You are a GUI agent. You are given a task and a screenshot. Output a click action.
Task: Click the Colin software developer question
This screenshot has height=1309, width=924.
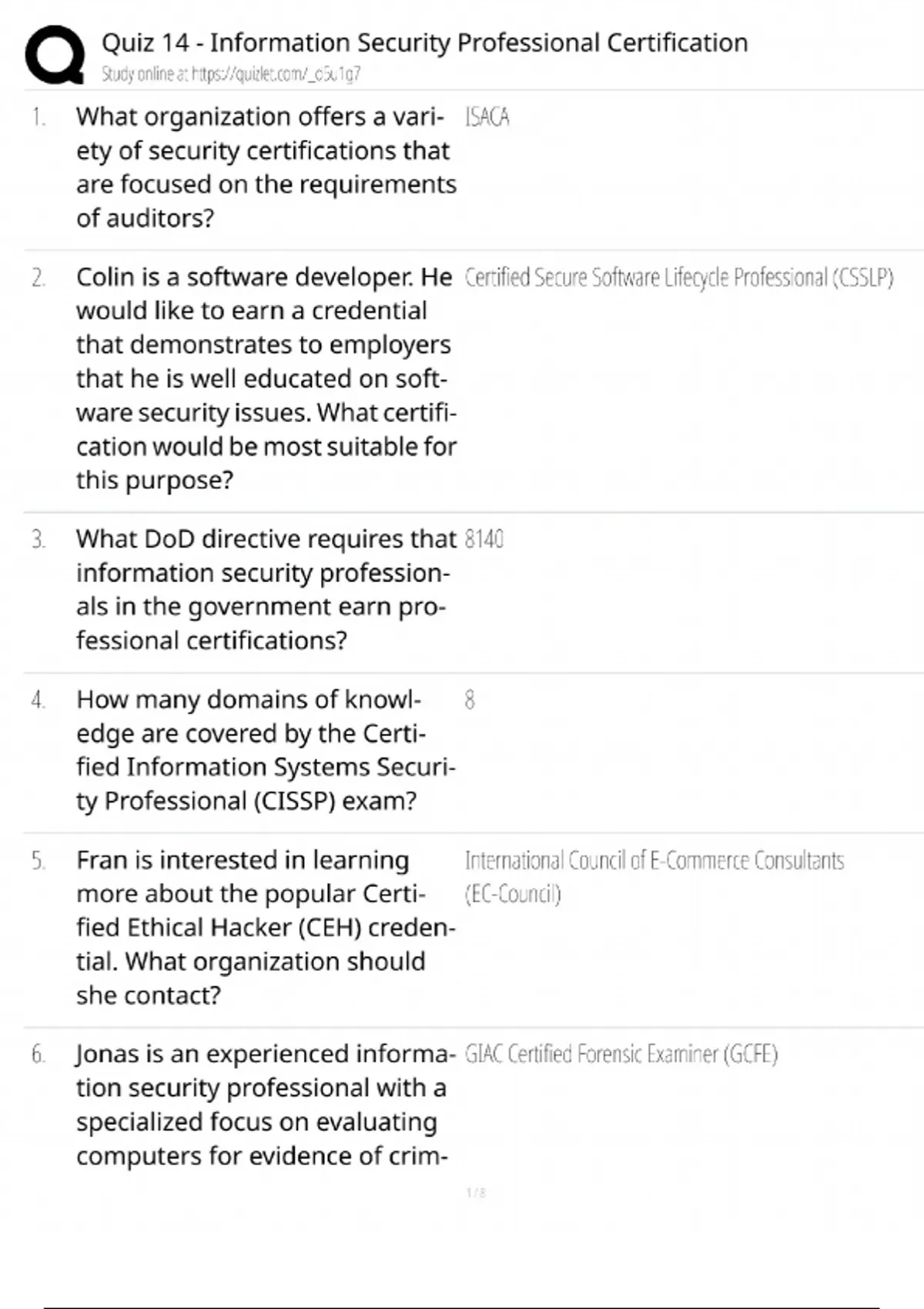click(x=266, y=378)
